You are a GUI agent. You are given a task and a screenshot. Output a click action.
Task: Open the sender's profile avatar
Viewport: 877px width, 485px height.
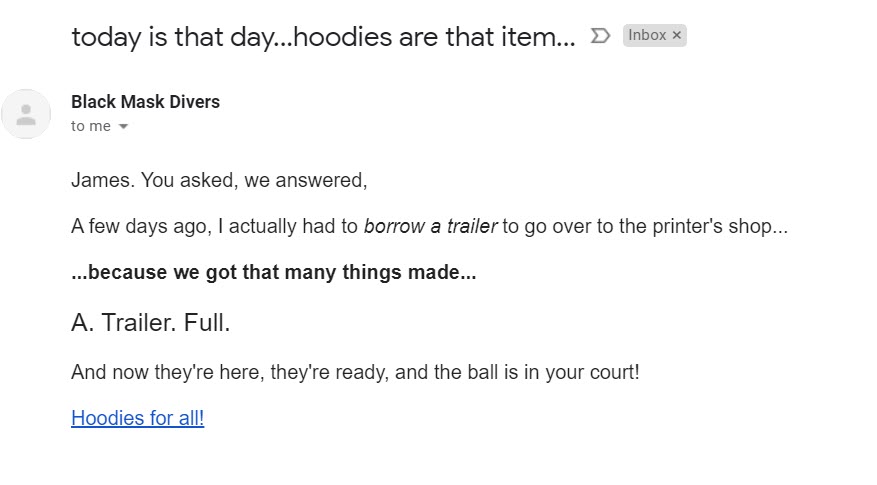click(x=26, y=114)
